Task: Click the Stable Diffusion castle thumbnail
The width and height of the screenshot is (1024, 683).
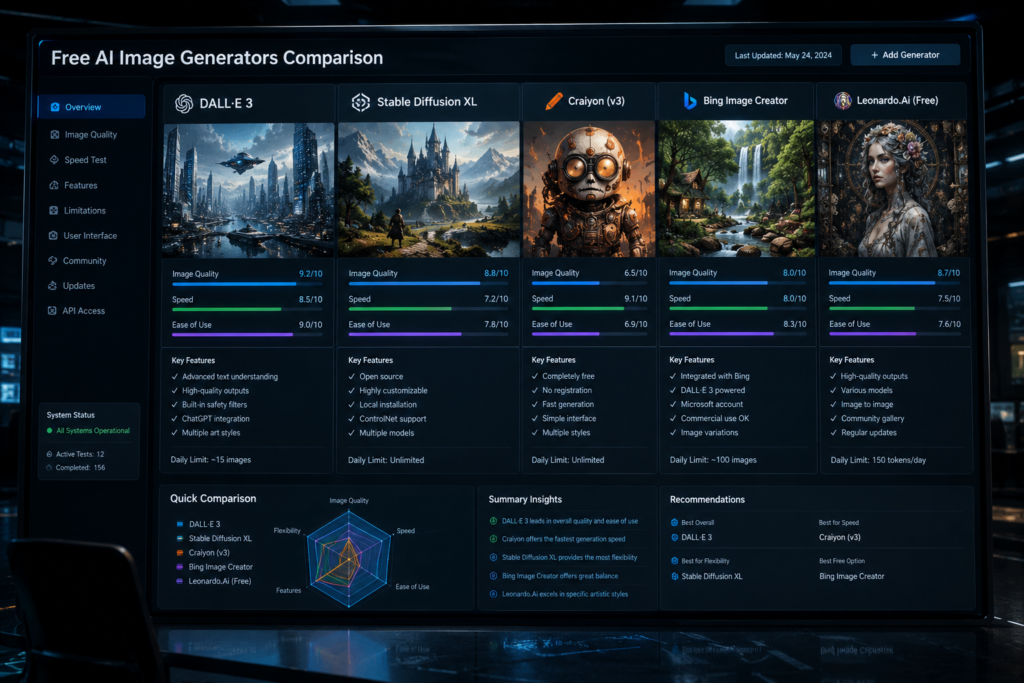Action: click(x=428, y=189)
